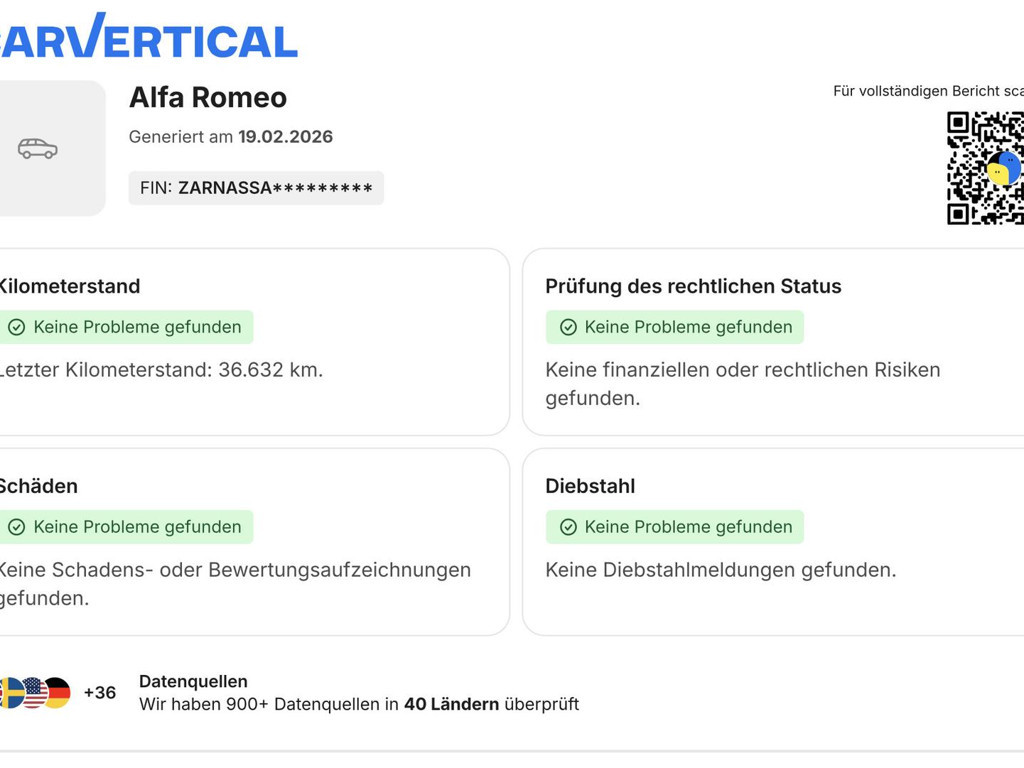
Task: Click the Schäden 'Keine Probleme gefunden' badge
Action: [126, 527]
